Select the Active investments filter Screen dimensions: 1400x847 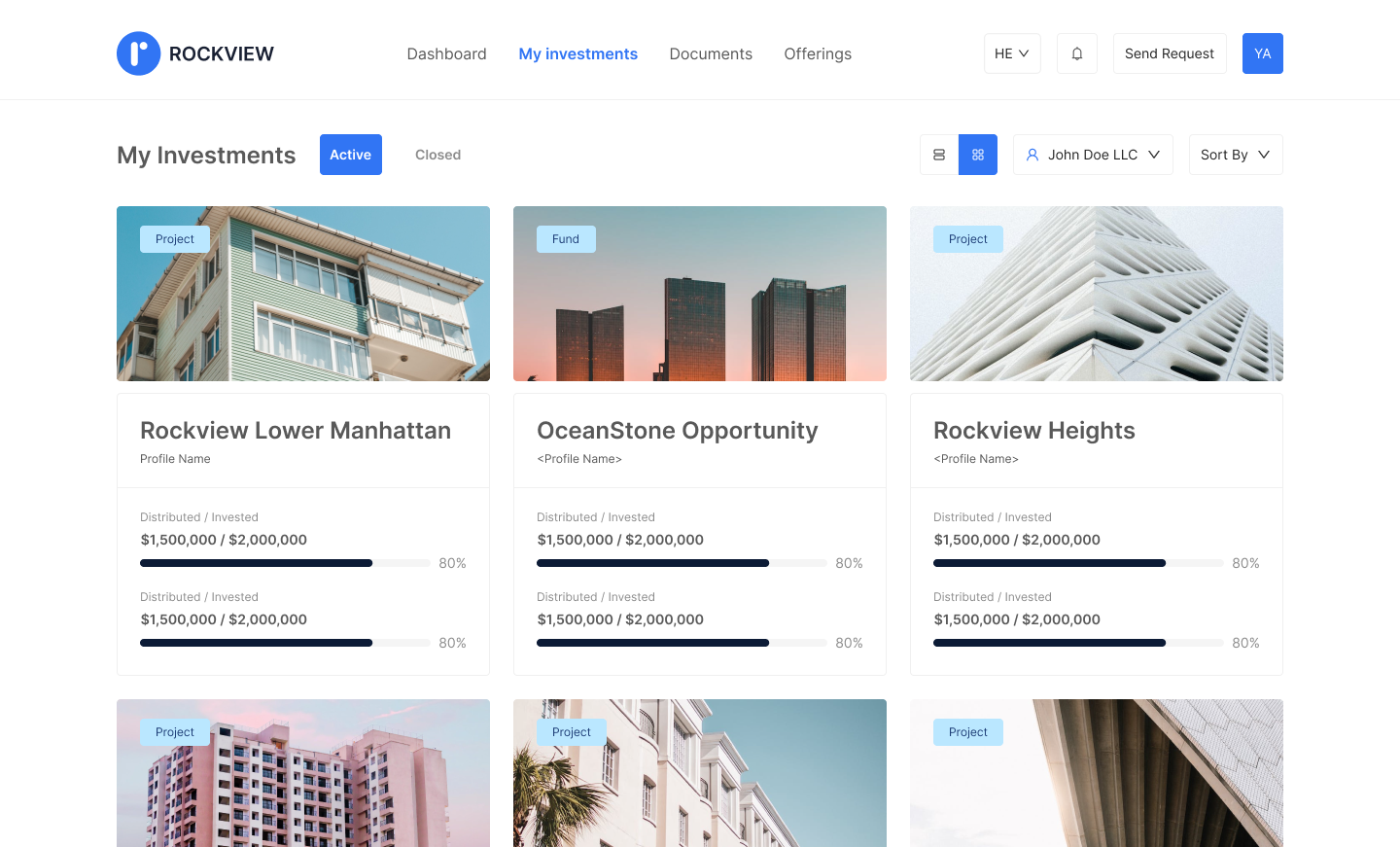click(x=350, y=154)
